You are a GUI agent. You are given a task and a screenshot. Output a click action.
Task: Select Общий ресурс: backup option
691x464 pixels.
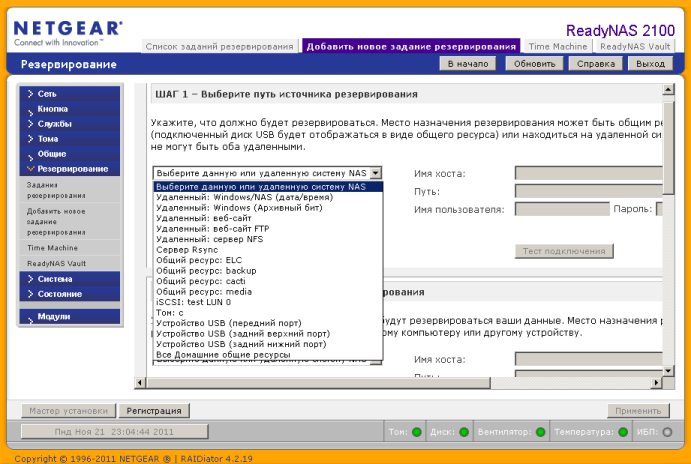268,271
